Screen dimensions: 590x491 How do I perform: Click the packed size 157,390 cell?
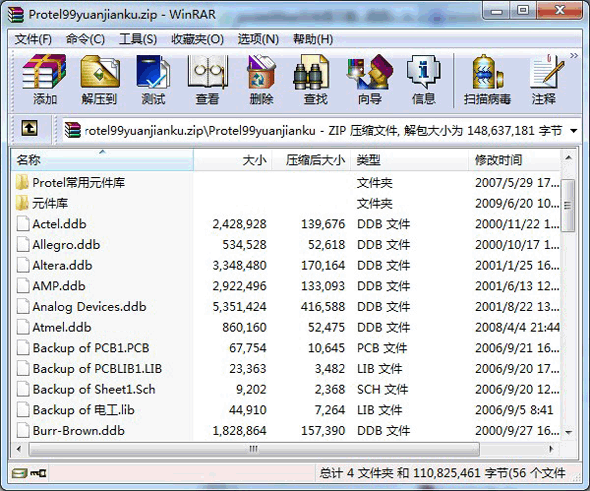(323, 431)
